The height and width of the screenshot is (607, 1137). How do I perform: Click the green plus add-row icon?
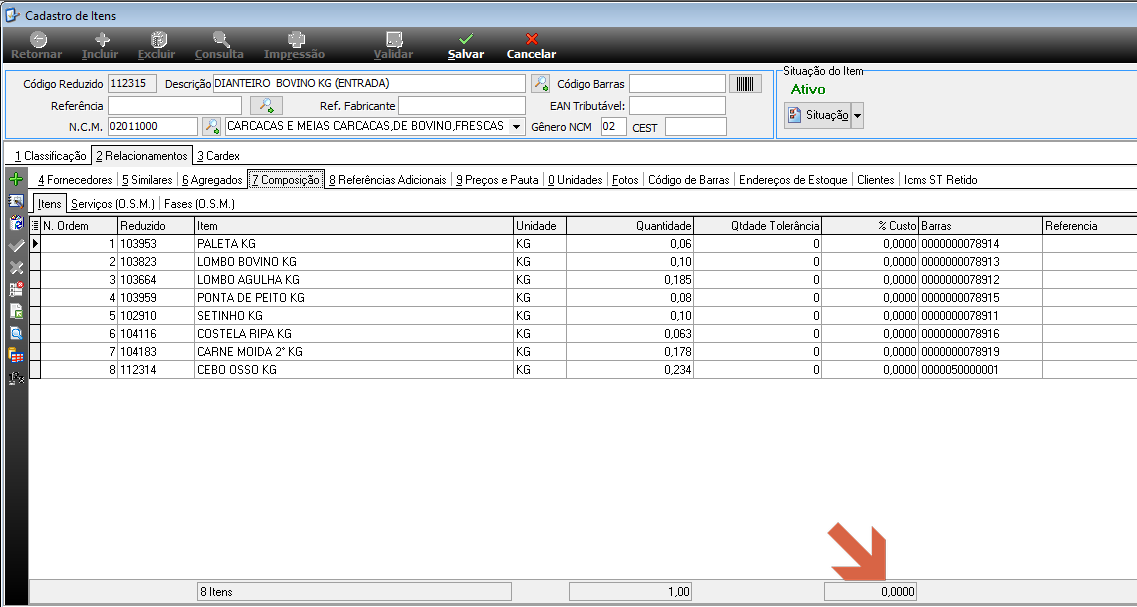[x=15, y=179]
